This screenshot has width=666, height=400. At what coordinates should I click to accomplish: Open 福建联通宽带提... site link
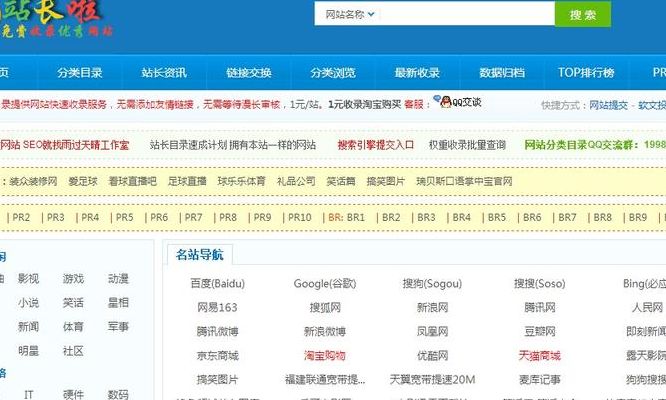325,379
